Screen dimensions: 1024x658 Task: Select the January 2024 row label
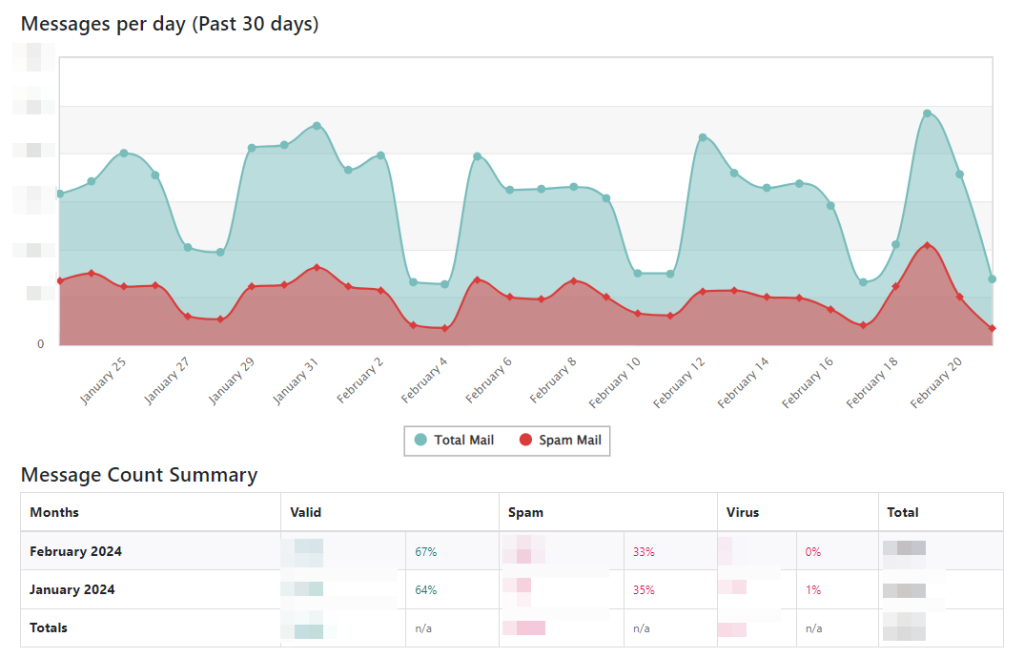[72, 590]
